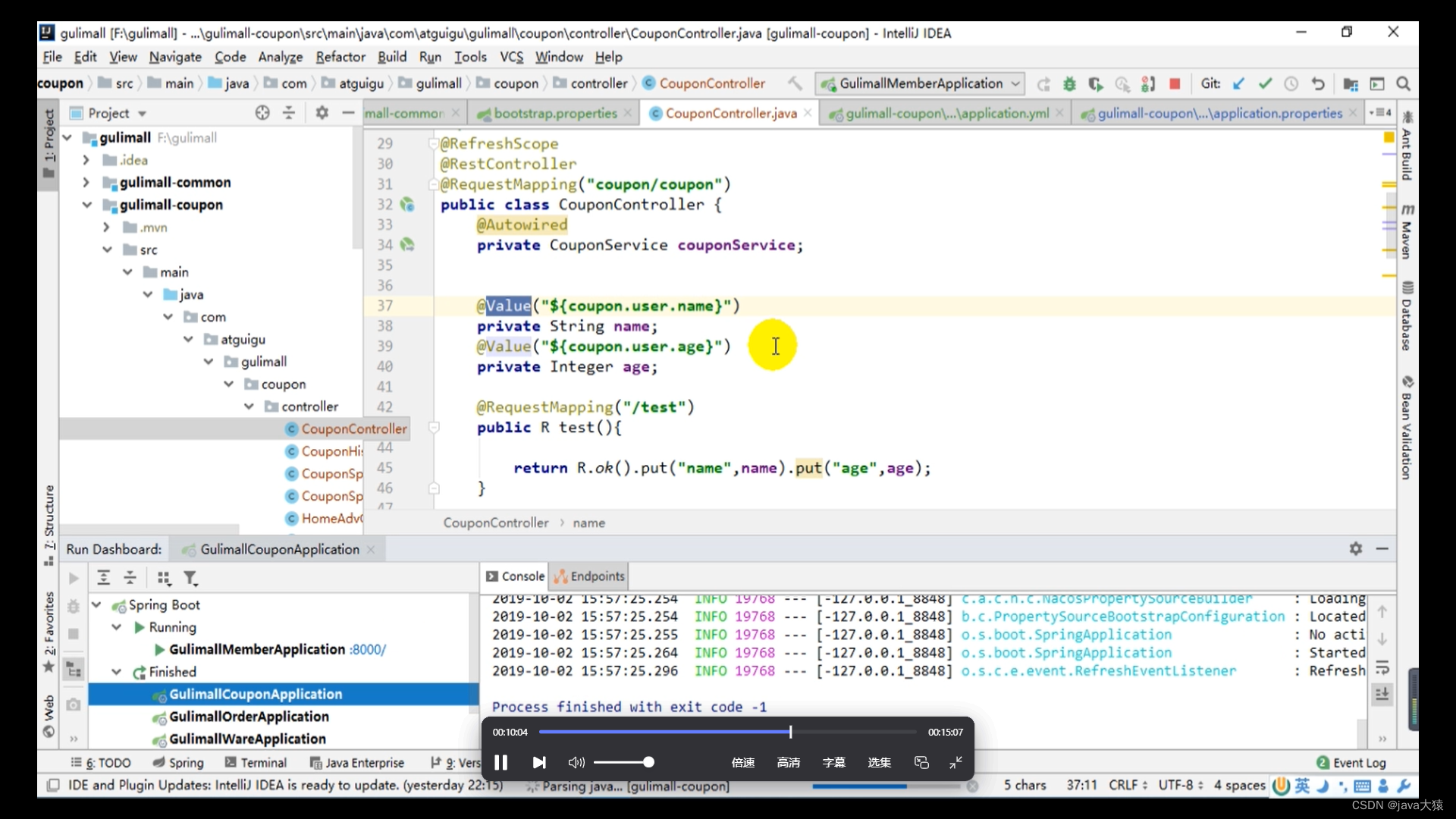Click the video progress bar
The height and width of the screenshot is (819, 1456).
(x=728, y=732)
